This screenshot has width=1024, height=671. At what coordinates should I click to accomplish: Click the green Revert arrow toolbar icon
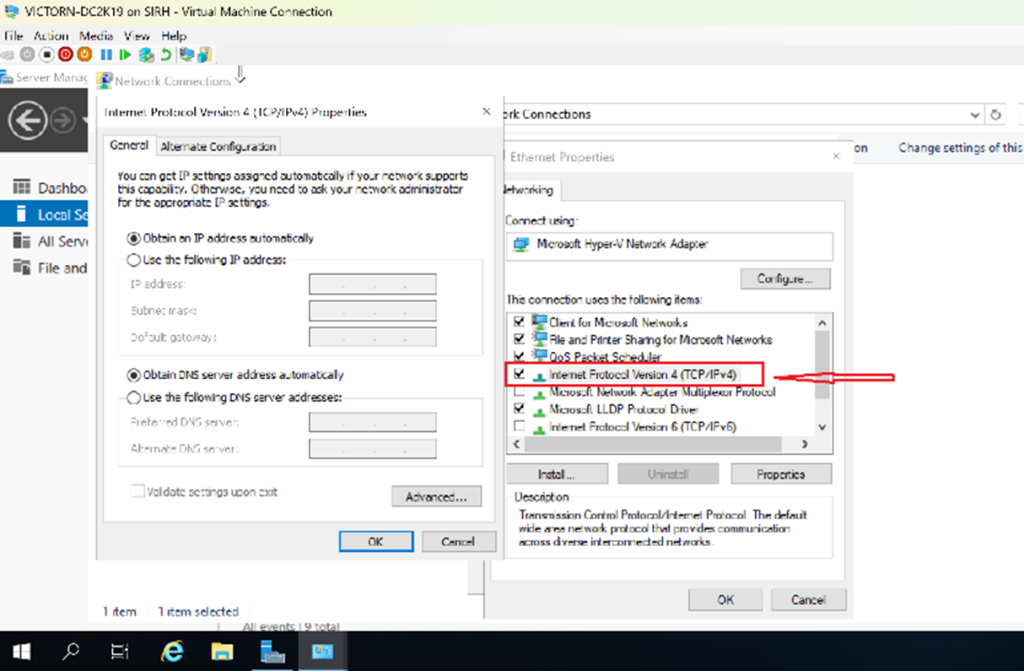165,54
